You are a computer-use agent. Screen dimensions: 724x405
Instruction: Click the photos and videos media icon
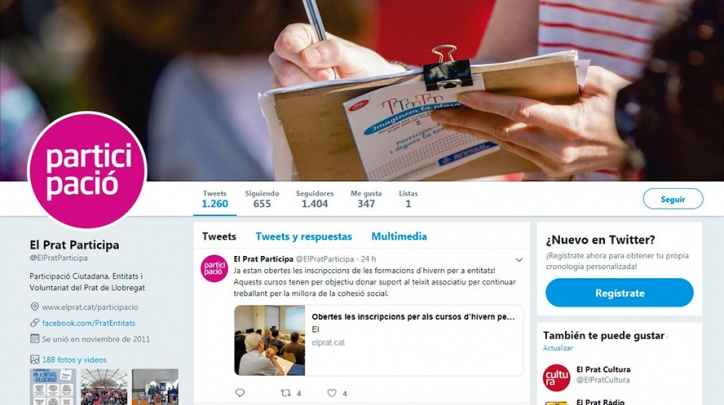(35, 359)
